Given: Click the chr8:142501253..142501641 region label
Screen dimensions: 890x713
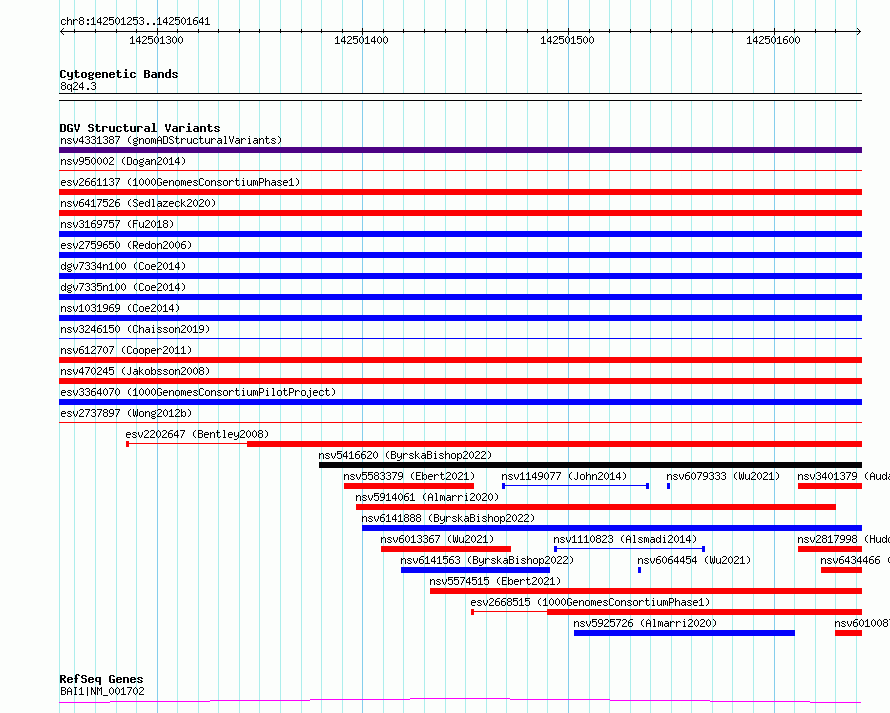Looking at the screenshot, I should tap(135, 21).
